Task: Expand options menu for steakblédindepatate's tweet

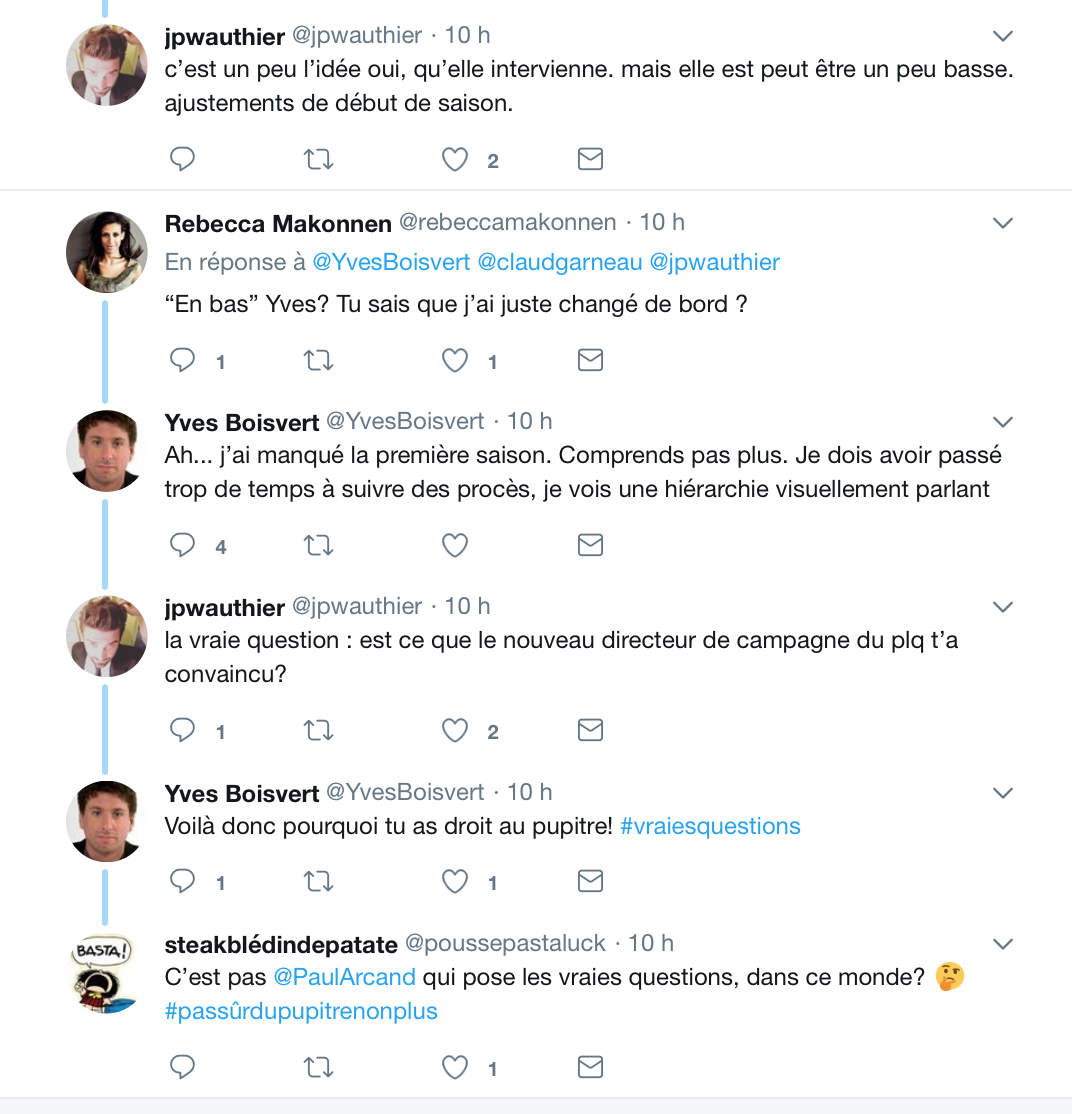Action: [1002, 944]
